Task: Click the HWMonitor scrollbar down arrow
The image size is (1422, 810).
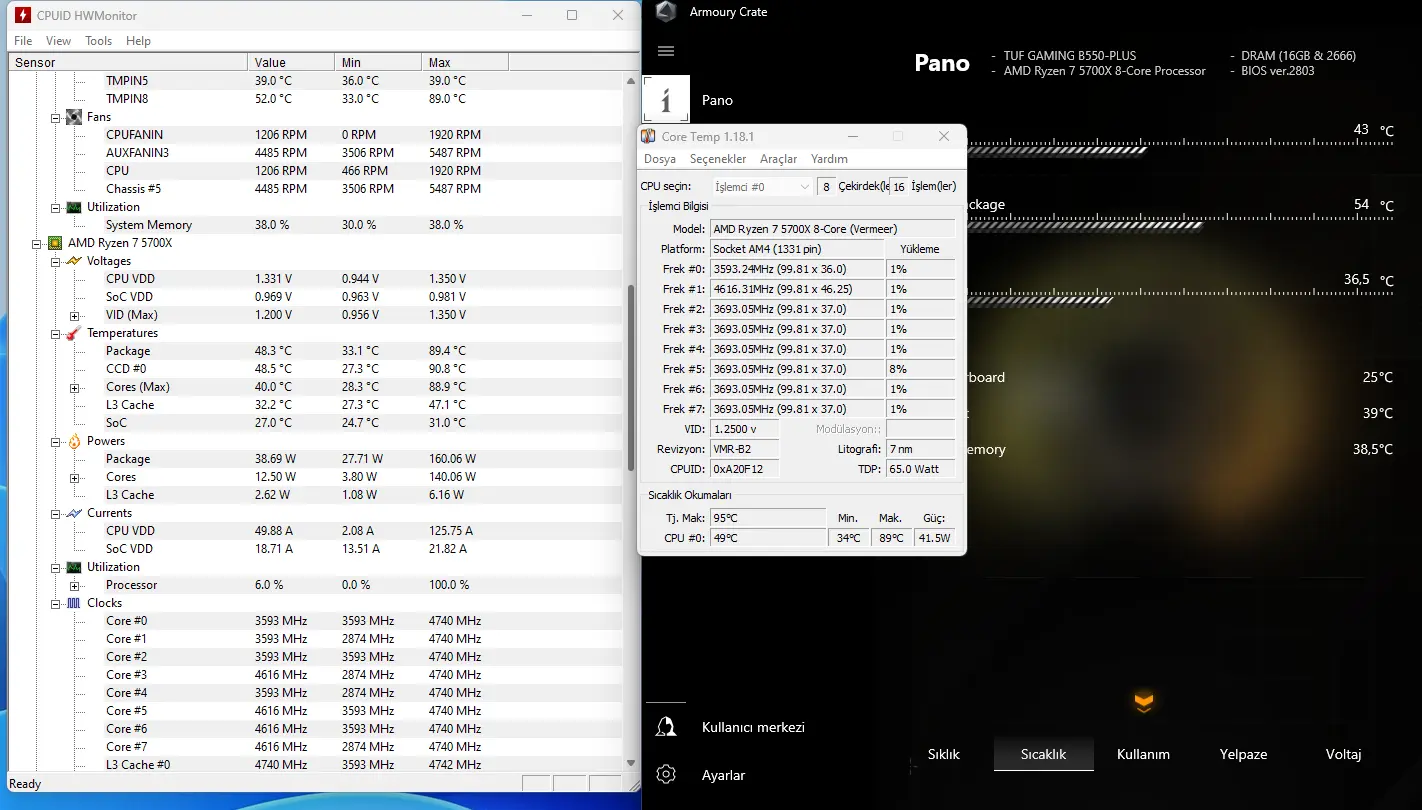Action: [x=630, y=762]
